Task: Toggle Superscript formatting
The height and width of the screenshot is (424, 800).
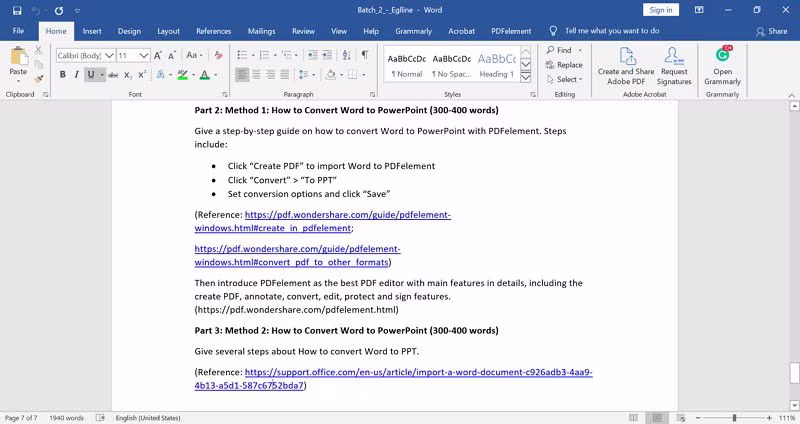Action: 142,75
